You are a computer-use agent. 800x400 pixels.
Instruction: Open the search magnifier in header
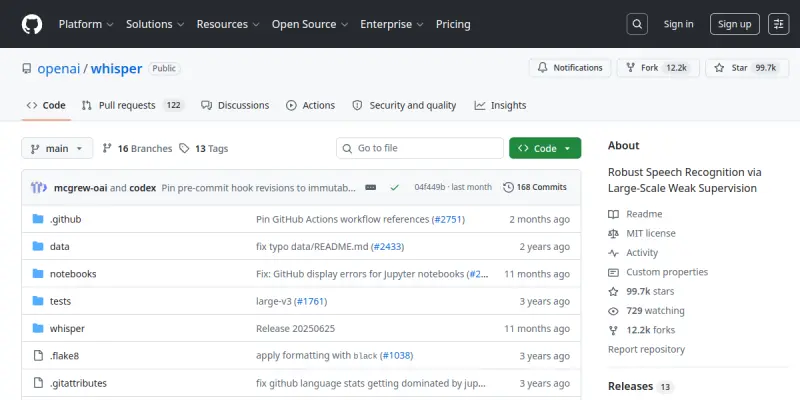637,24
